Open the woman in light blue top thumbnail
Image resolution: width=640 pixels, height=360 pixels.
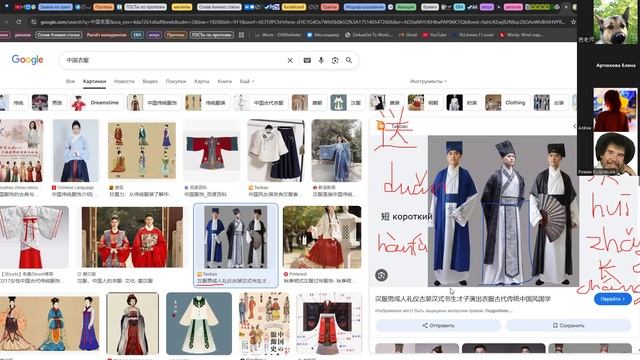(x=76, y=151)
